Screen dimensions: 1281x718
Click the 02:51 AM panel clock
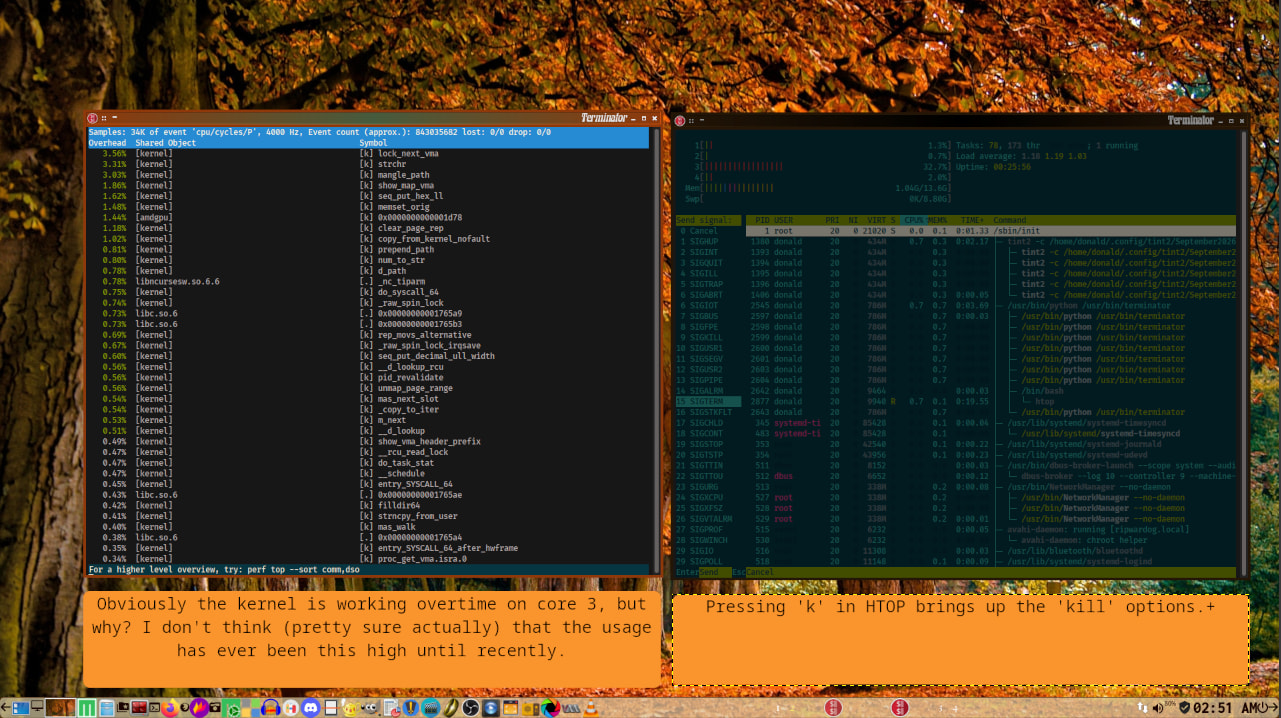click(x=1229, y=708)
